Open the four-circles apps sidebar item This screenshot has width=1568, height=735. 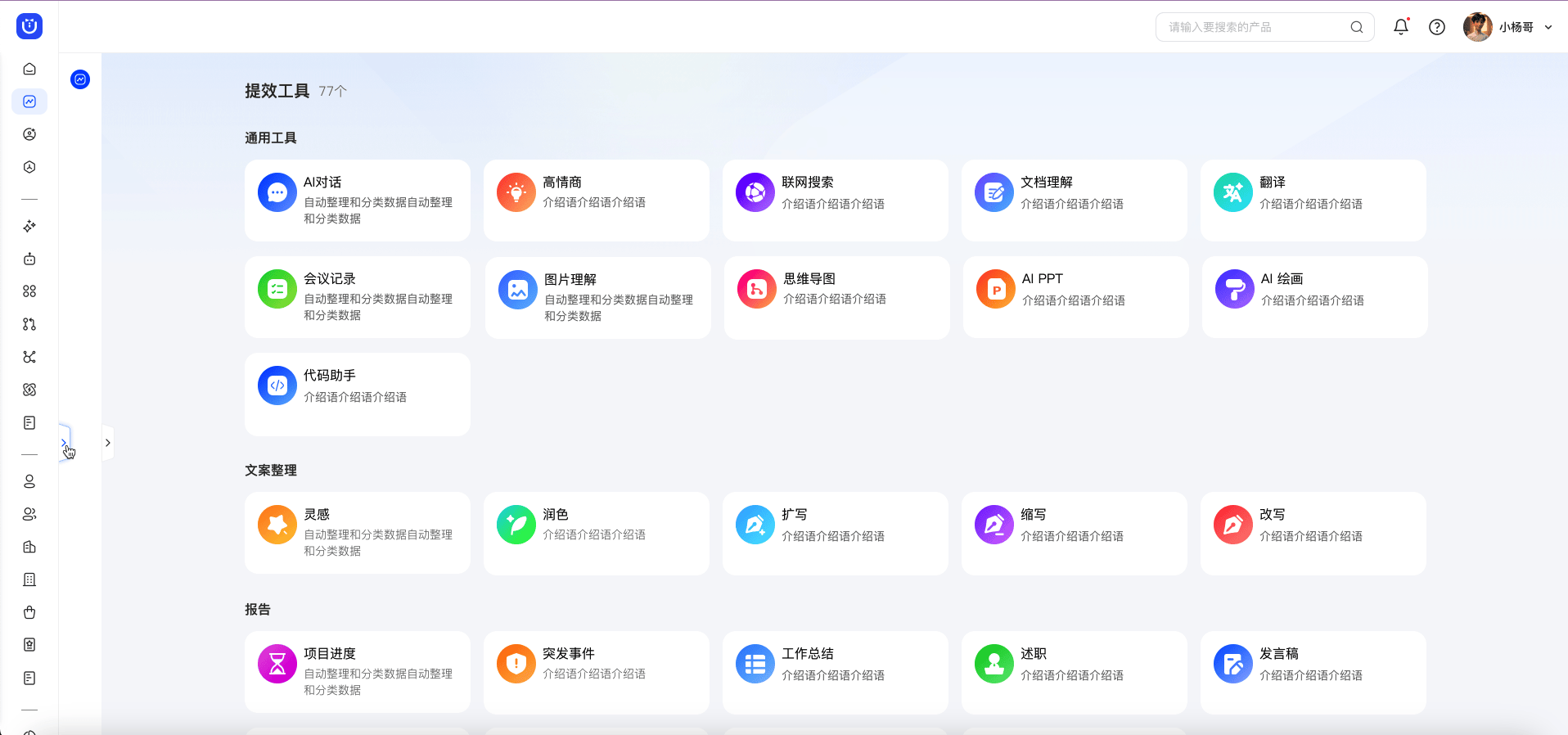tap(29, 291)
